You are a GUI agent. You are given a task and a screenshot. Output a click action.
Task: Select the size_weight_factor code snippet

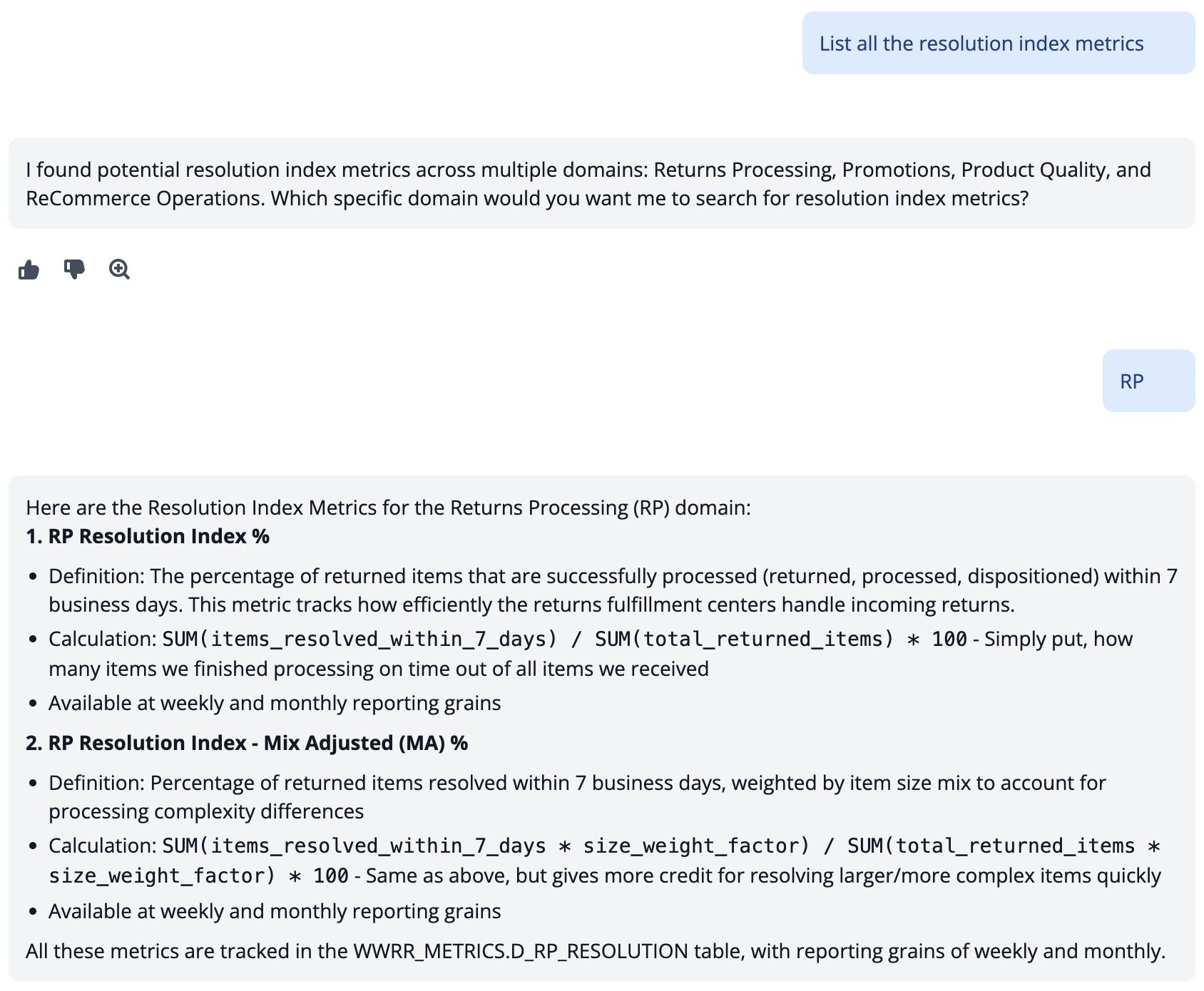[689, 846]
